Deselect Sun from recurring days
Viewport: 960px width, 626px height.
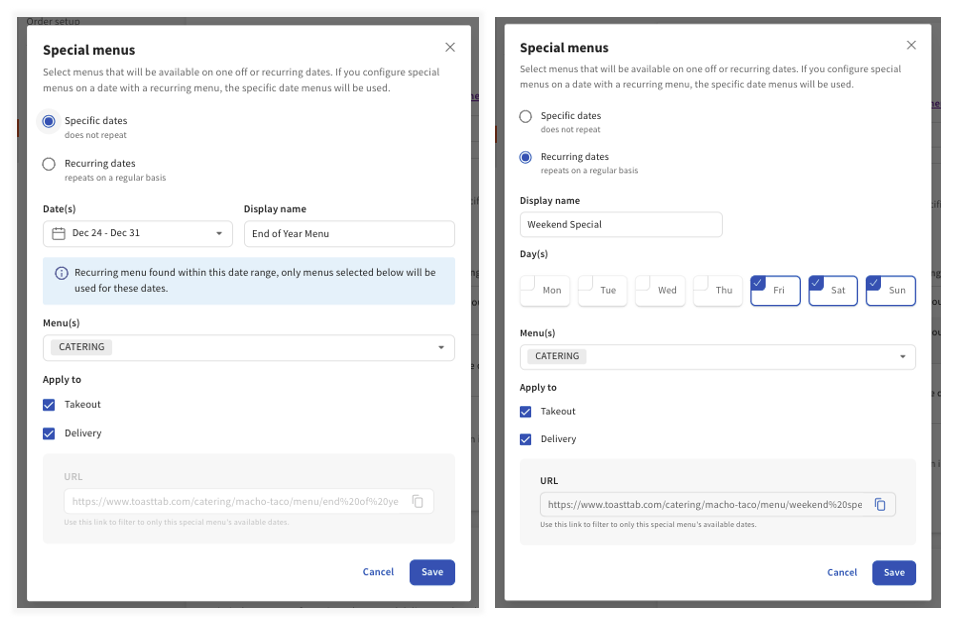point(891,290)
